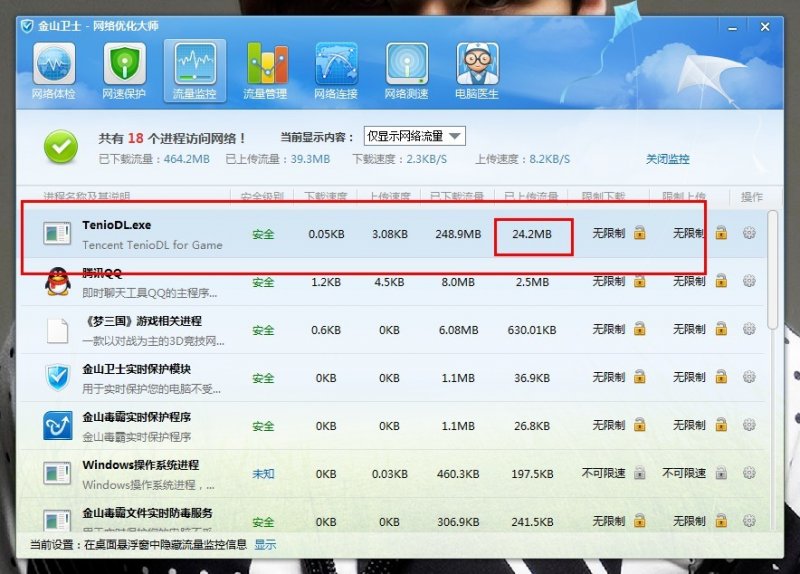Open settings gear for Windows操作系统进程 row
This screenshot has height=574, width=800.
pos(749,472)
